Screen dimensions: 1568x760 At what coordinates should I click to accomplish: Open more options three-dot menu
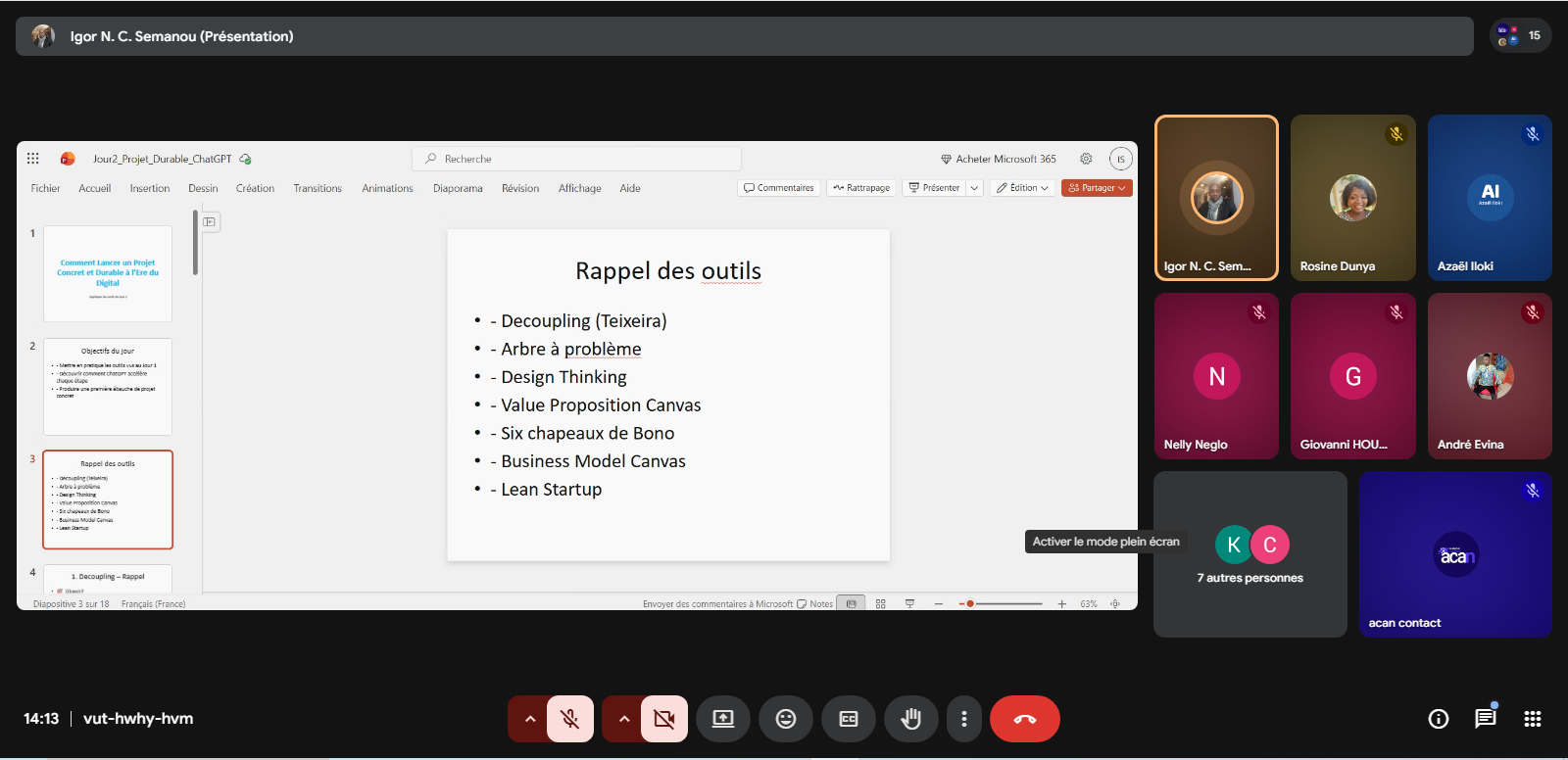pyautogui.click(x=964, y=719)
